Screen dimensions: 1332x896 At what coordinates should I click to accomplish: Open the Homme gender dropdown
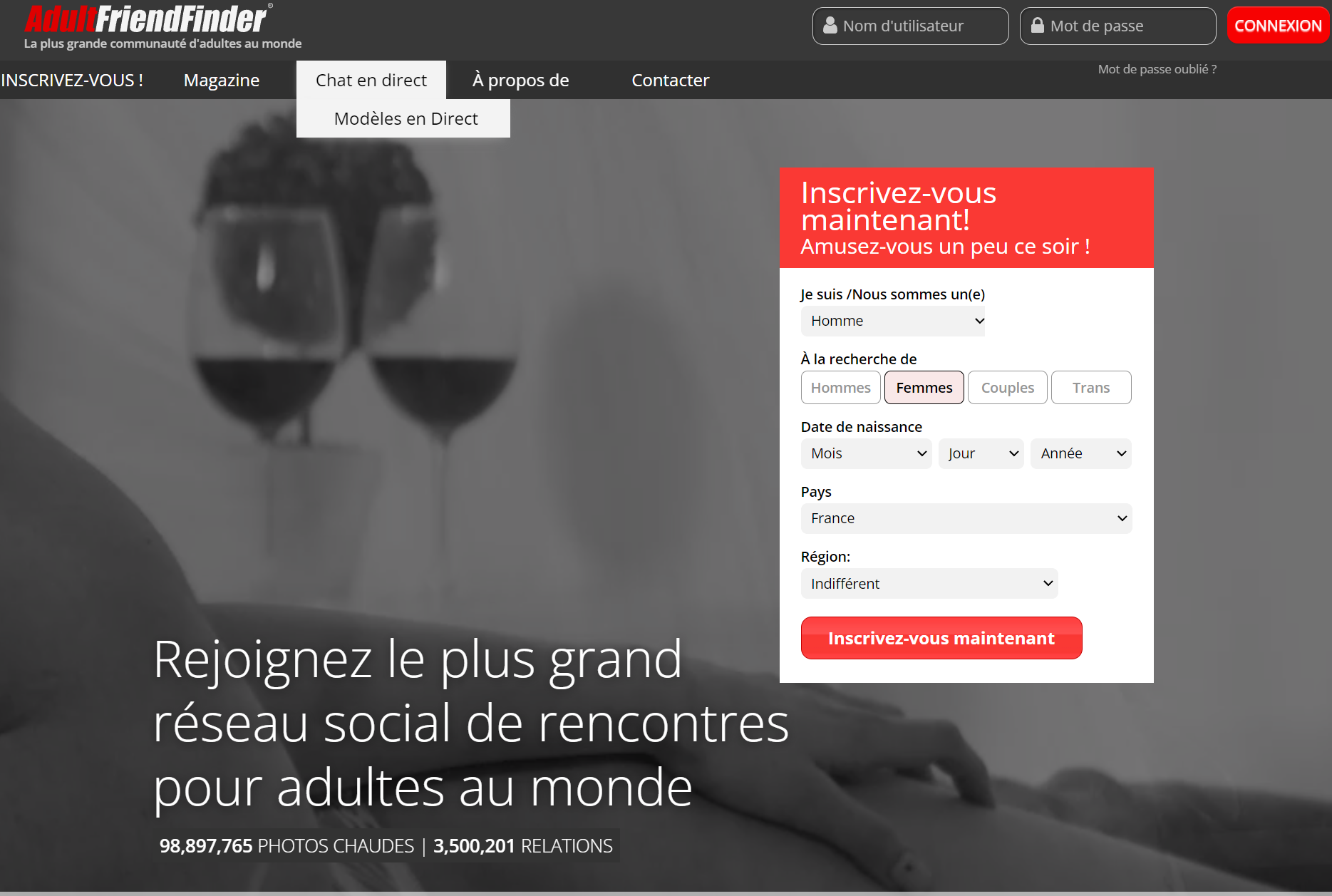click(893, 321)
